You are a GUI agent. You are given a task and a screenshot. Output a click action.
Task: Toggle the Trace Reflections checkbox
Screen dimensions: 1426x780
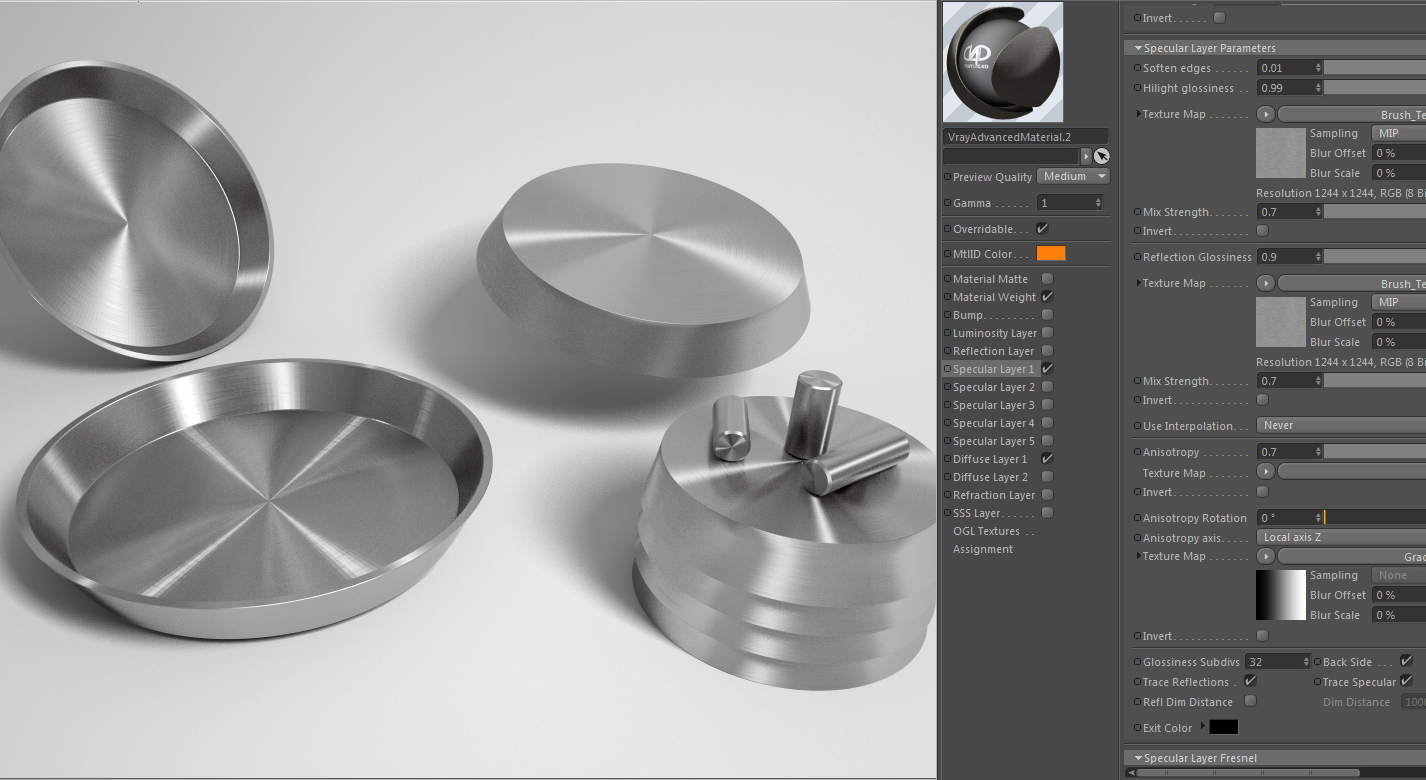(1250, 681)
